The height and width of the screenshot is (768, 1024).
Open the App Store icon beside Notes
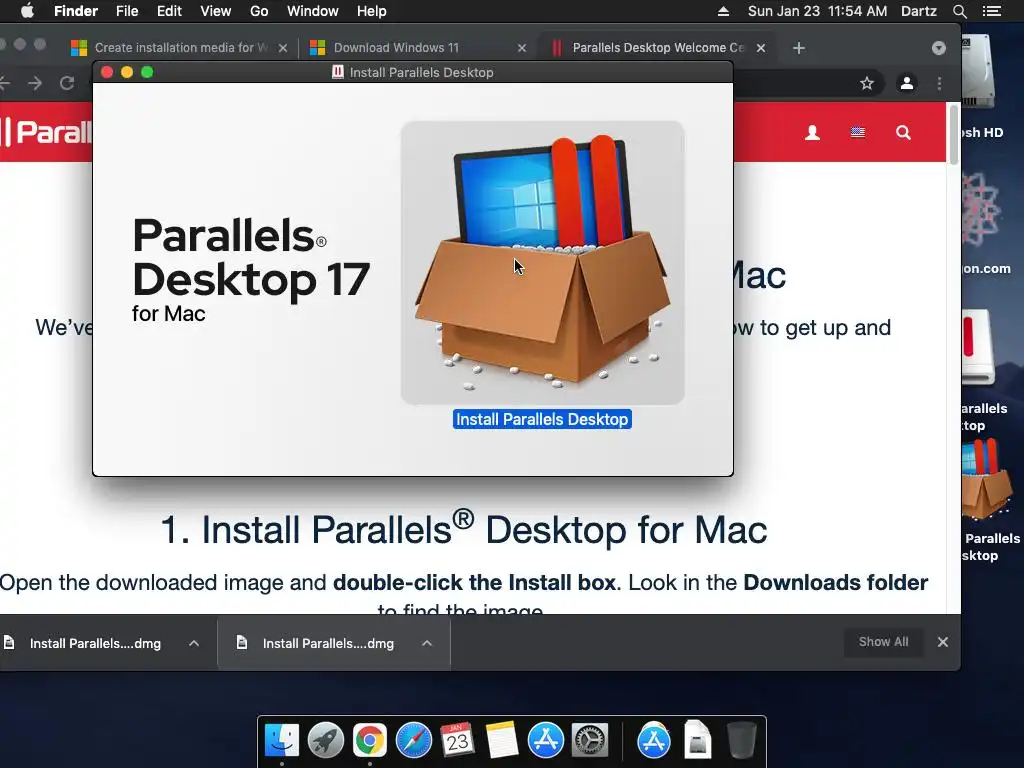[545, 741]
